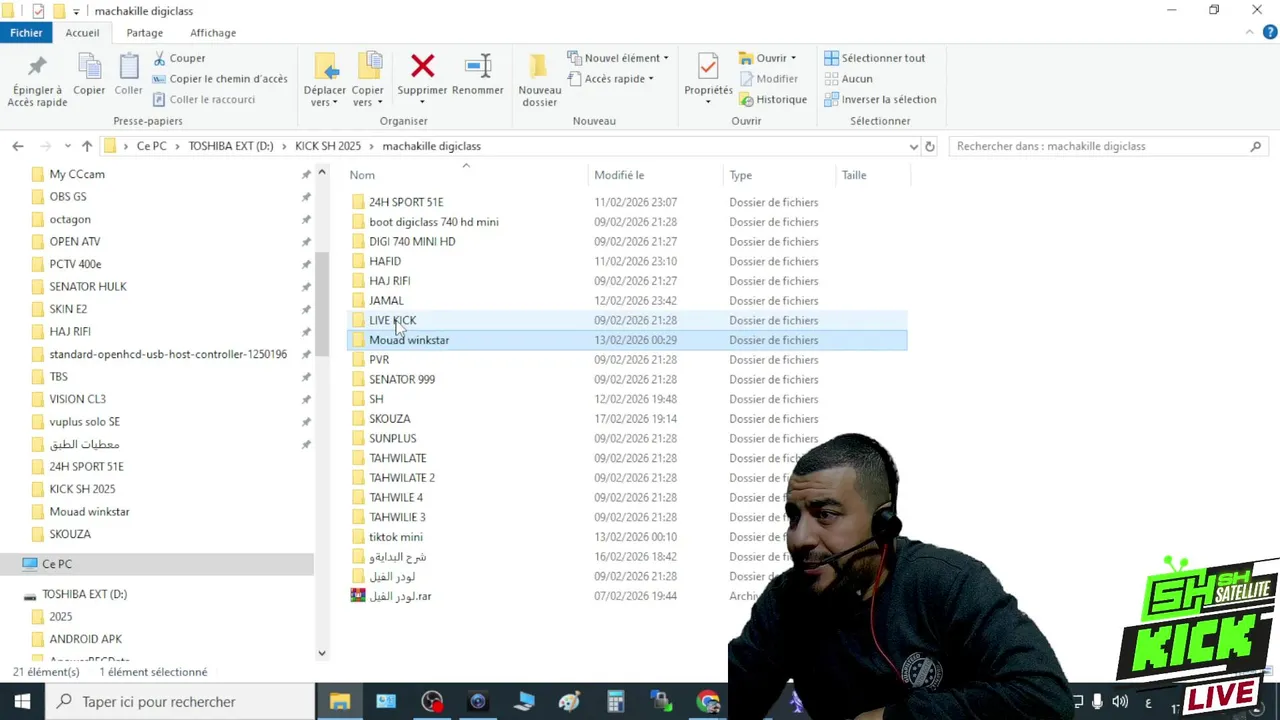Select Ce PC in the navigation pane

point(57,564)
